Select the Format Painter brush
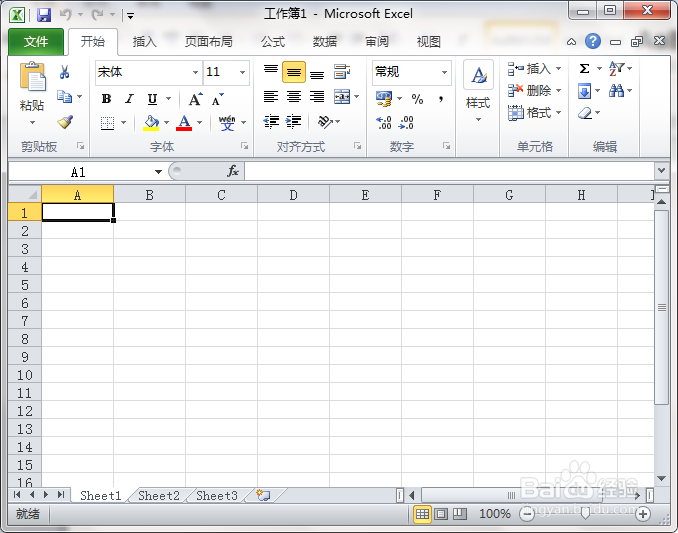This screenshot has height=533, width=678. click(65, 122)
